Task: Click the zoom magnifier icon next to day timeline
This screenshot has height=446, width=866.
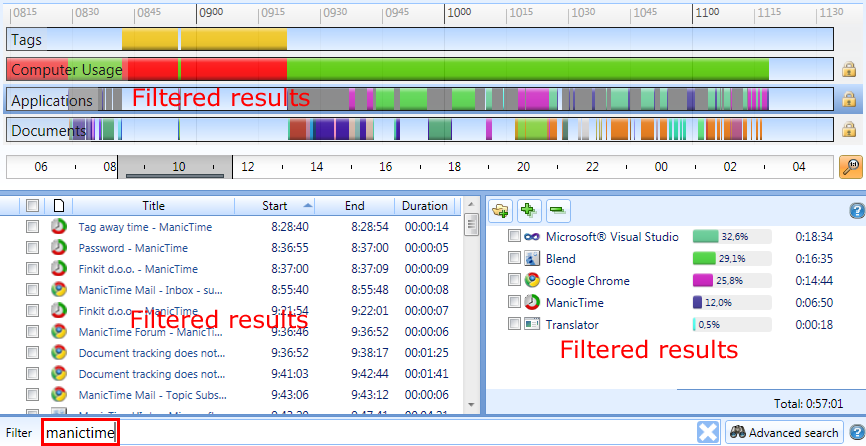Action: point(851,167)
